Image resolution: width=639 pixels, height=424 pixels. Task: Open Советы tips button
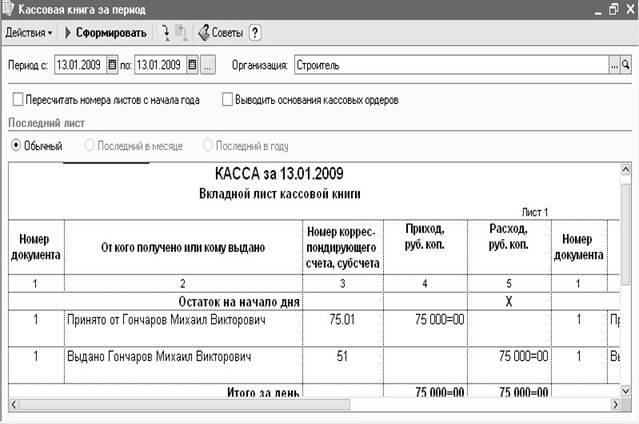point(221,33)
